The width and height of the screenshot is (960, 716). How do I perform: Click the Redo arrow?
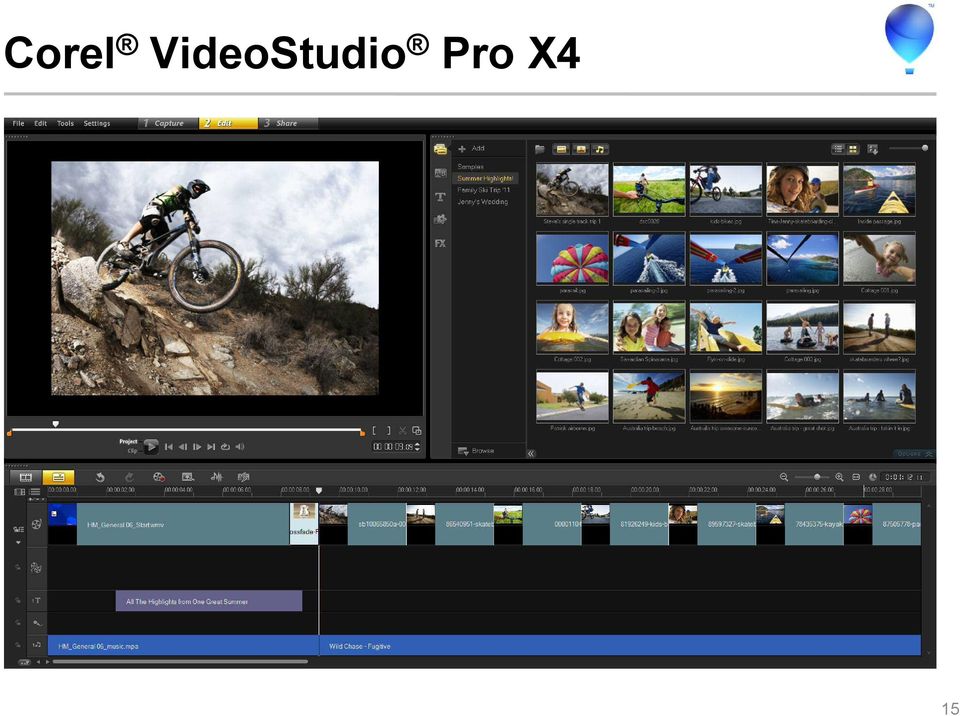(x=129, y=477)
